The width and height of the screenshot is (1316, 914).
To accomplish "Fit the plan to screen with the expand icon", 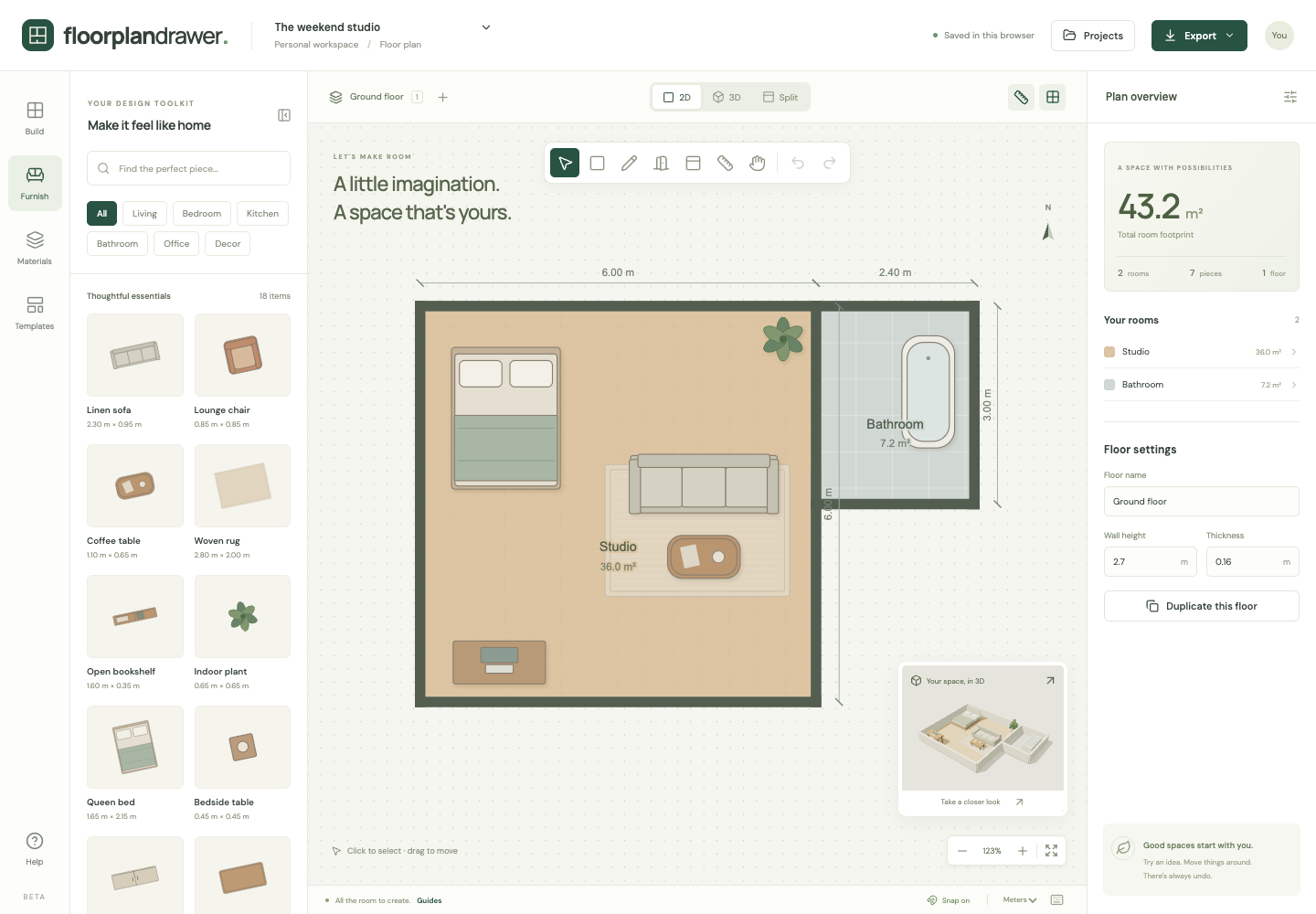I will tap(1051, 851).
